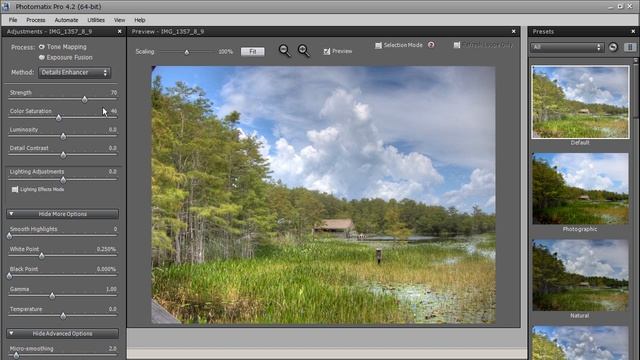Collapse the Hide More Options section
This screenshot has width=640, height=360.
click(x=62, y=214)
